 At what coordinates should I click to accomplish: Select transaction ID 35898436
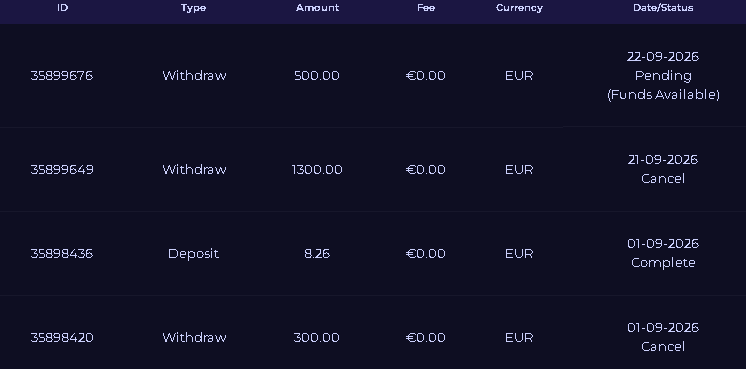pyautogui.click(x=62, y=254)
